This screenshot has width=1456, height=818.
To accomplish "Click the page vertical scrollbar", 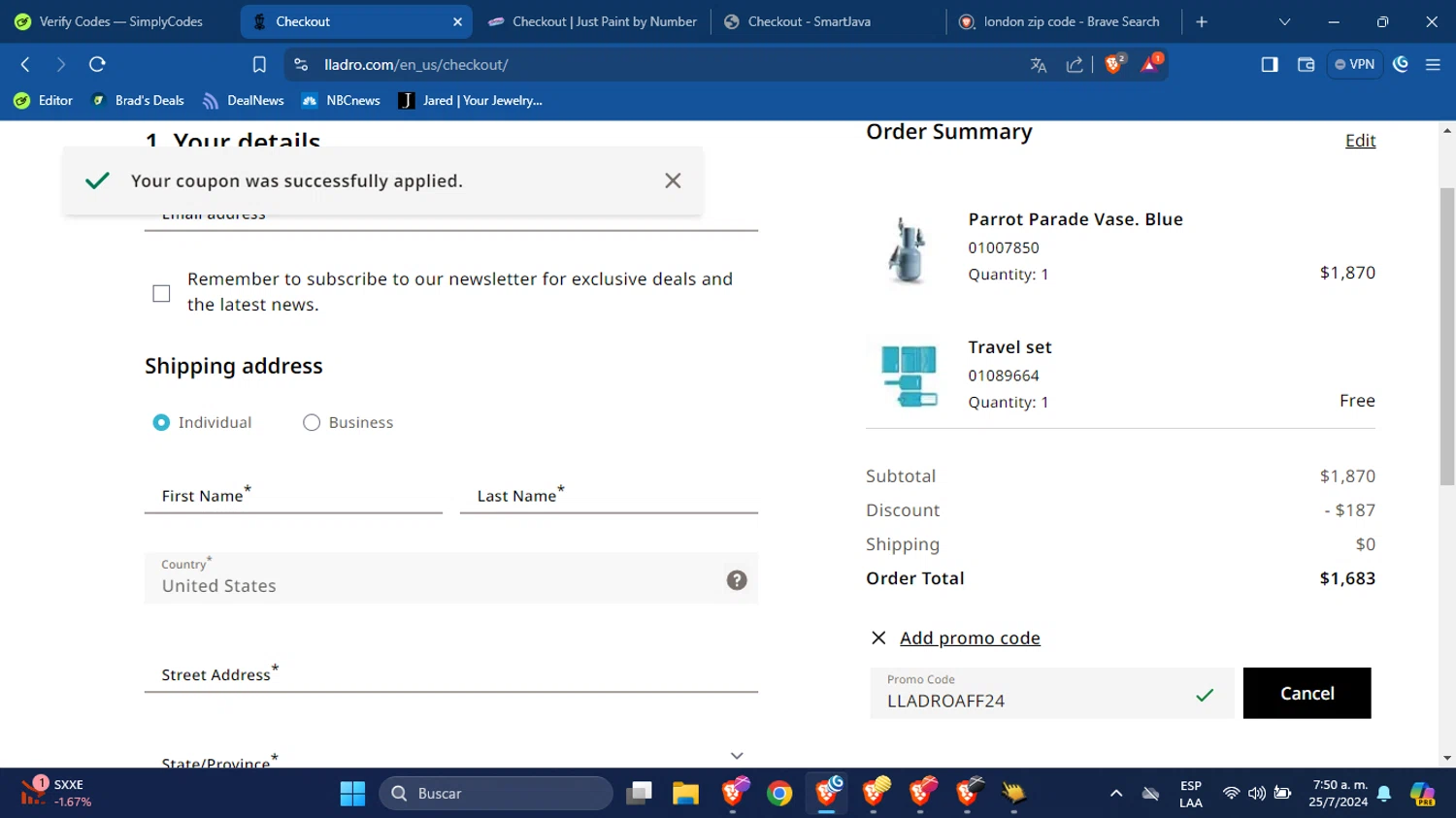I will [1447, 335].
